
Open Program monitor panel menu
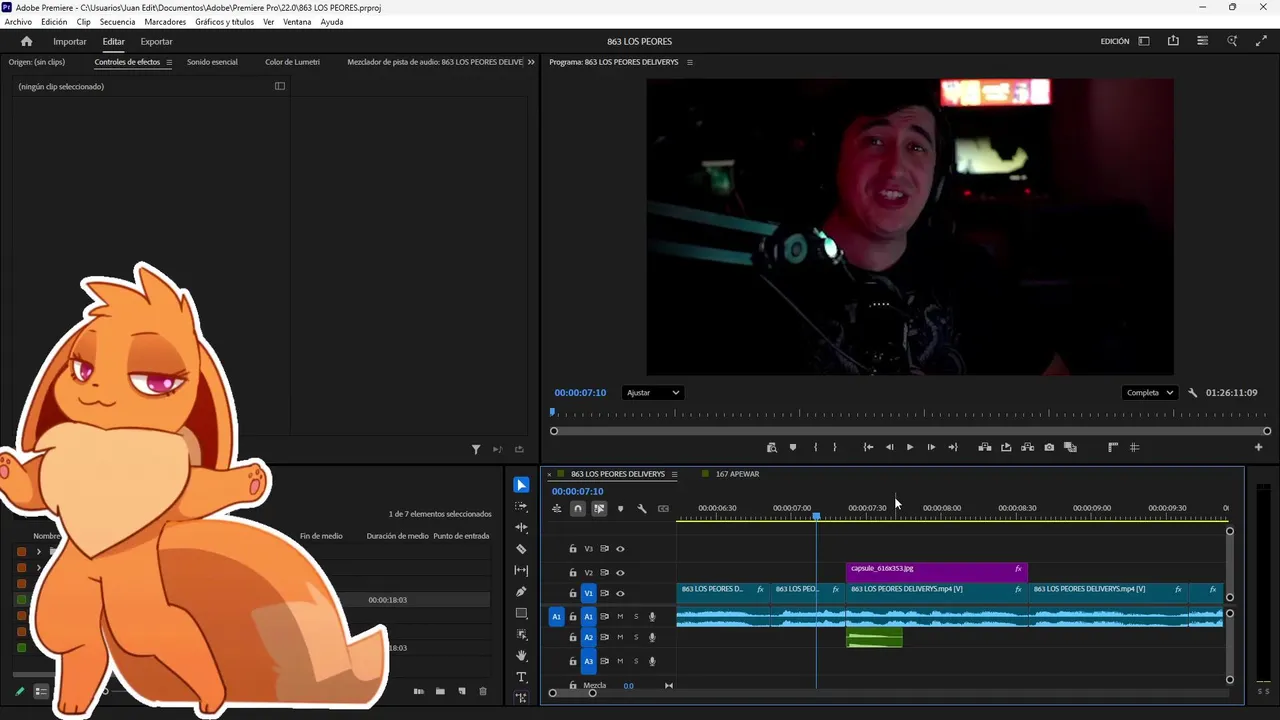[x=689, y=62]
